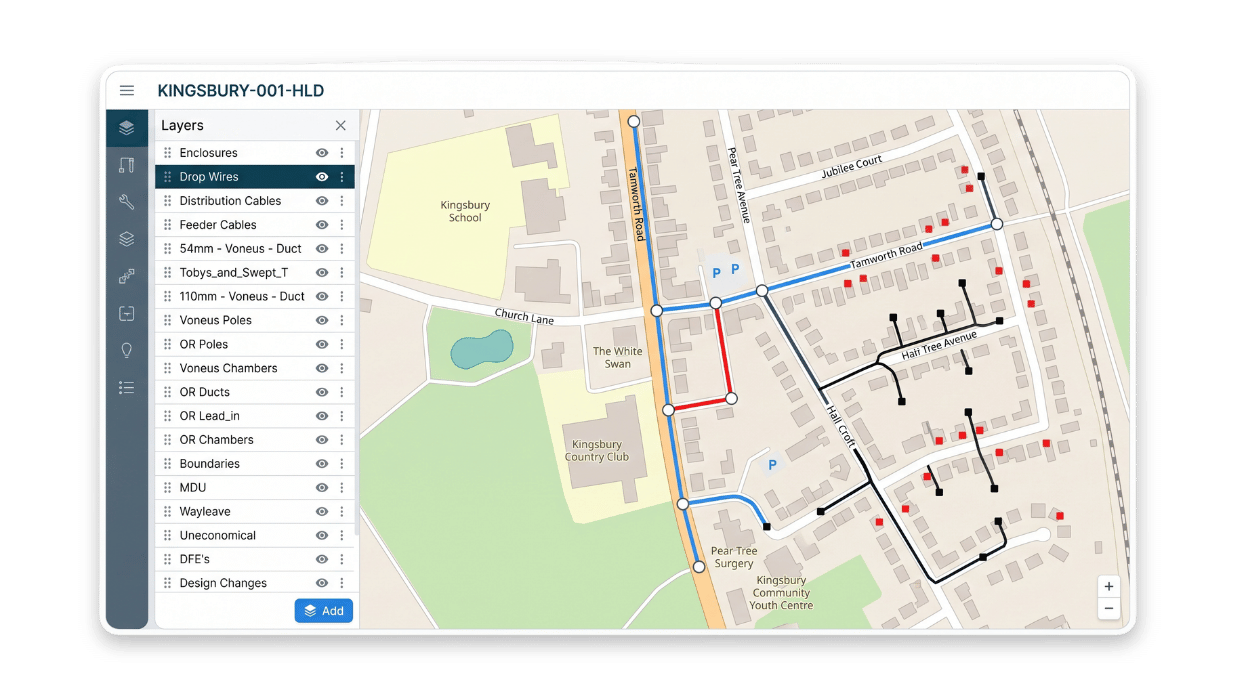Open options menu for Enclosures layer

tap(342, 153)
